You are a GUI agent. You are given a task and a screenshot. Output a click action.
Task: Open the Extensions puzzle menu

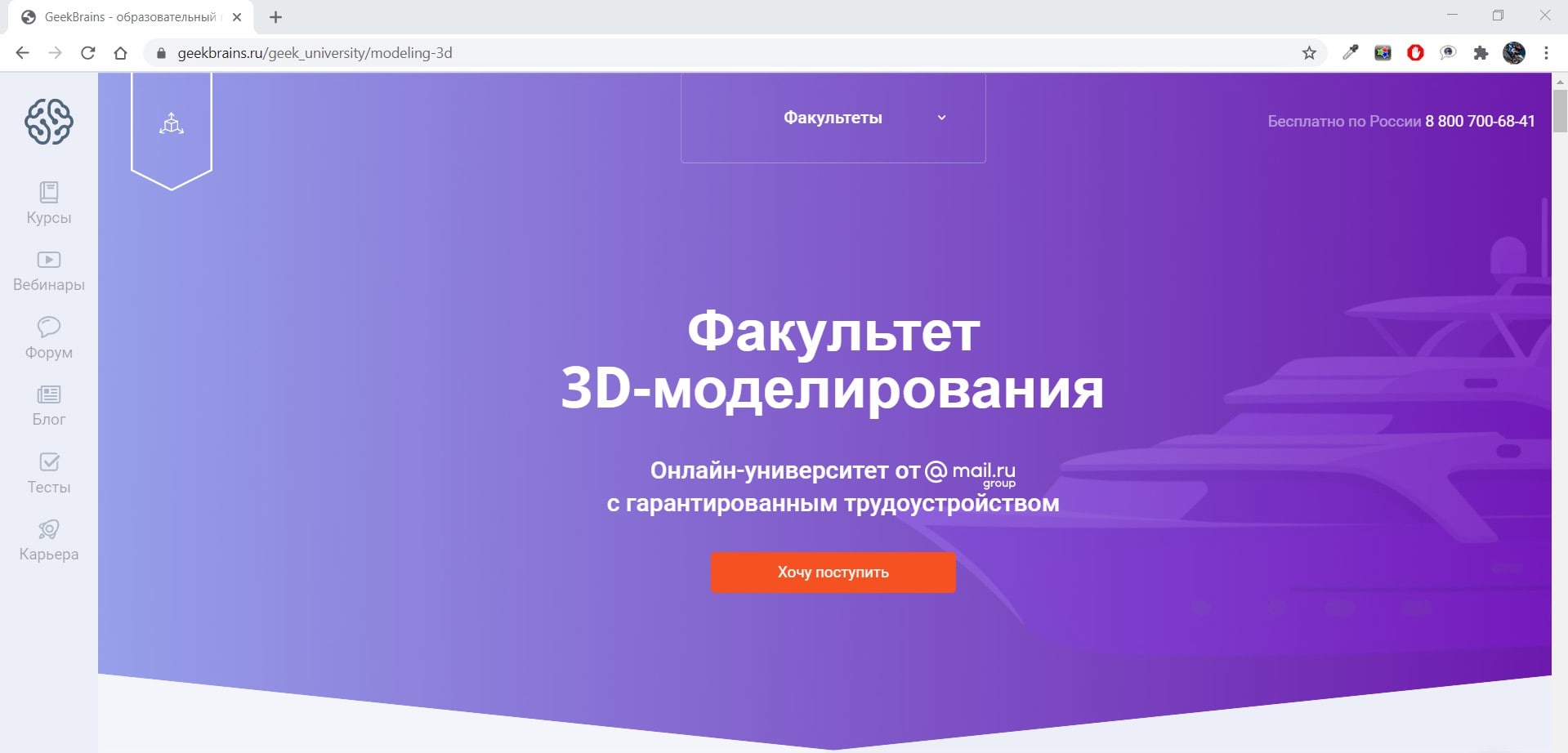[x=1481, y=53]
